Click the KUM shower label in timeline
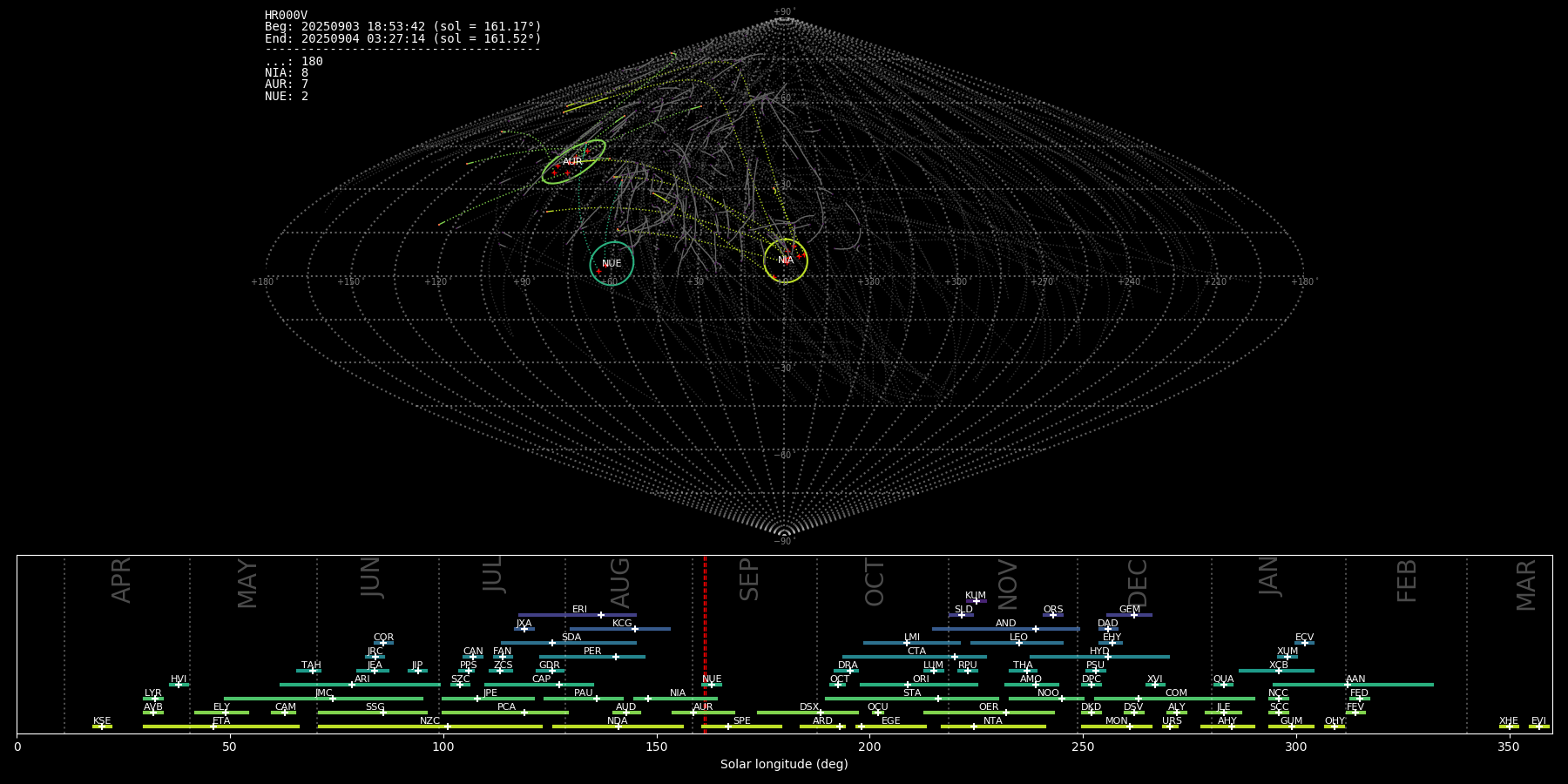This screenshot has height=784, width=1568. point(976,595)
